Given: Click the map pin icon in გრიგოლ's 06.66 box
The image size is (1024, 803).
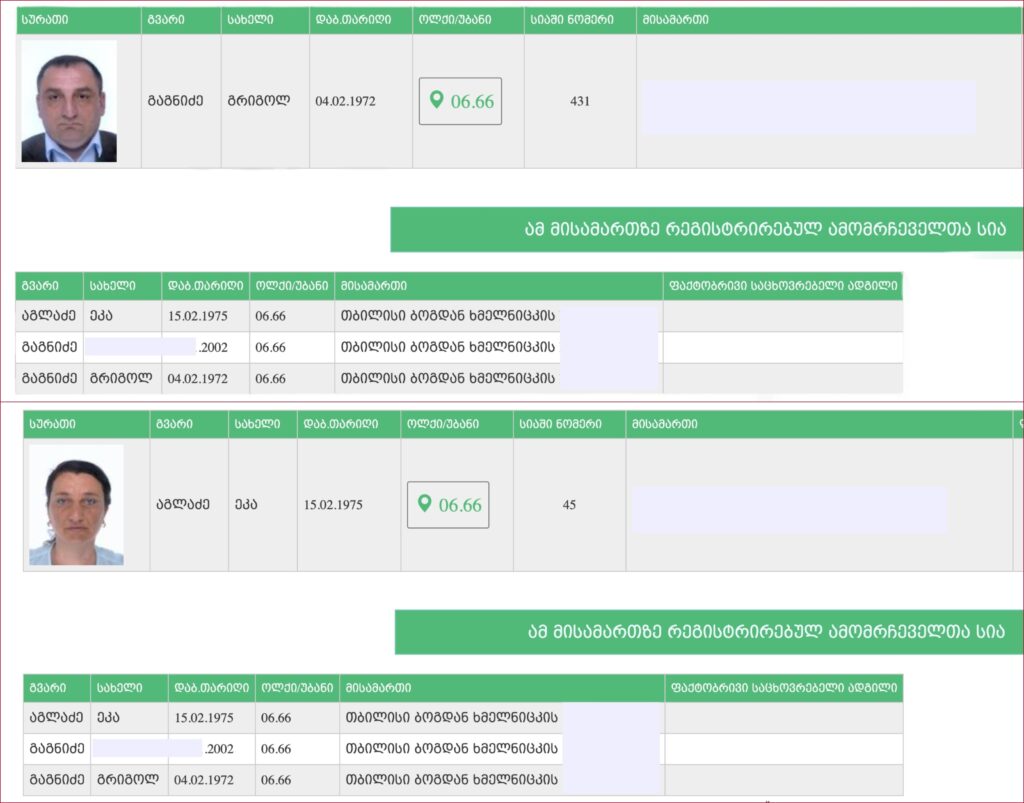Looking at the screenshot, I should click(x=437, y=100).
